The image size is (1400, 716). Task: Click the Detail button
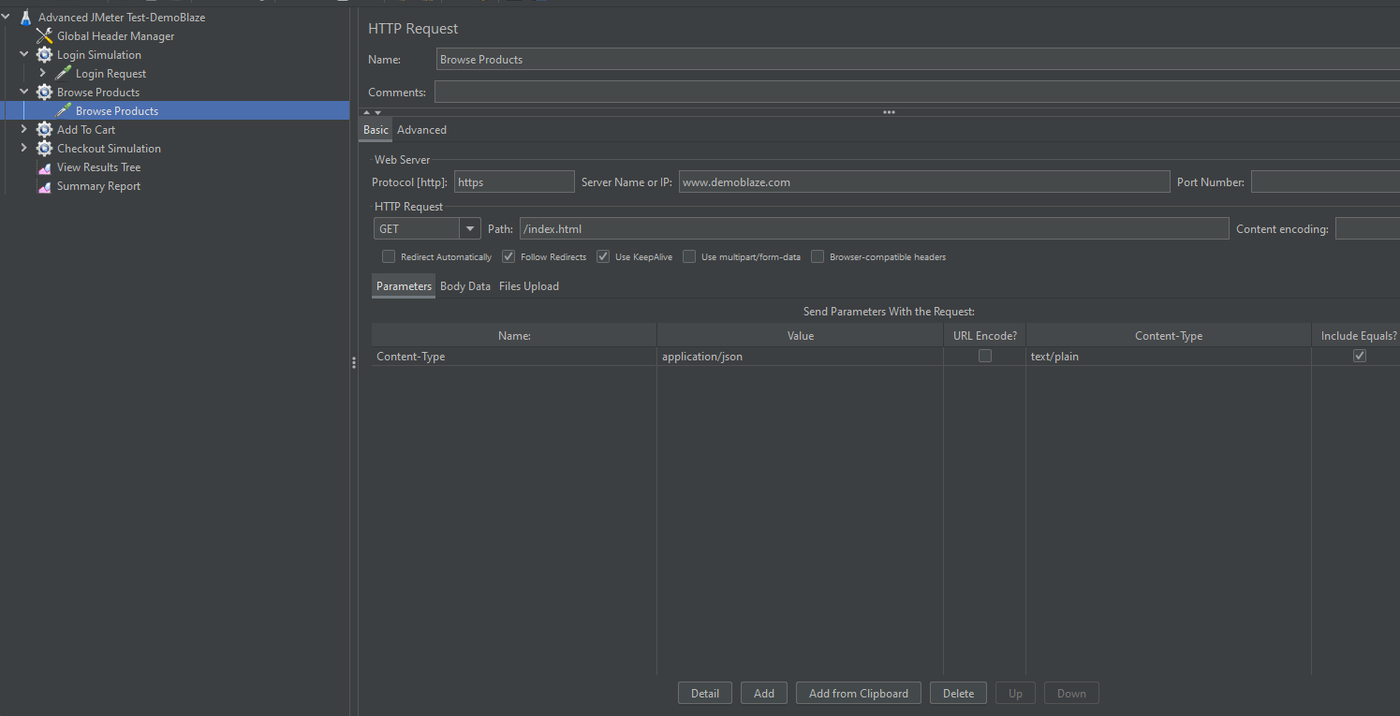point(705,693)
